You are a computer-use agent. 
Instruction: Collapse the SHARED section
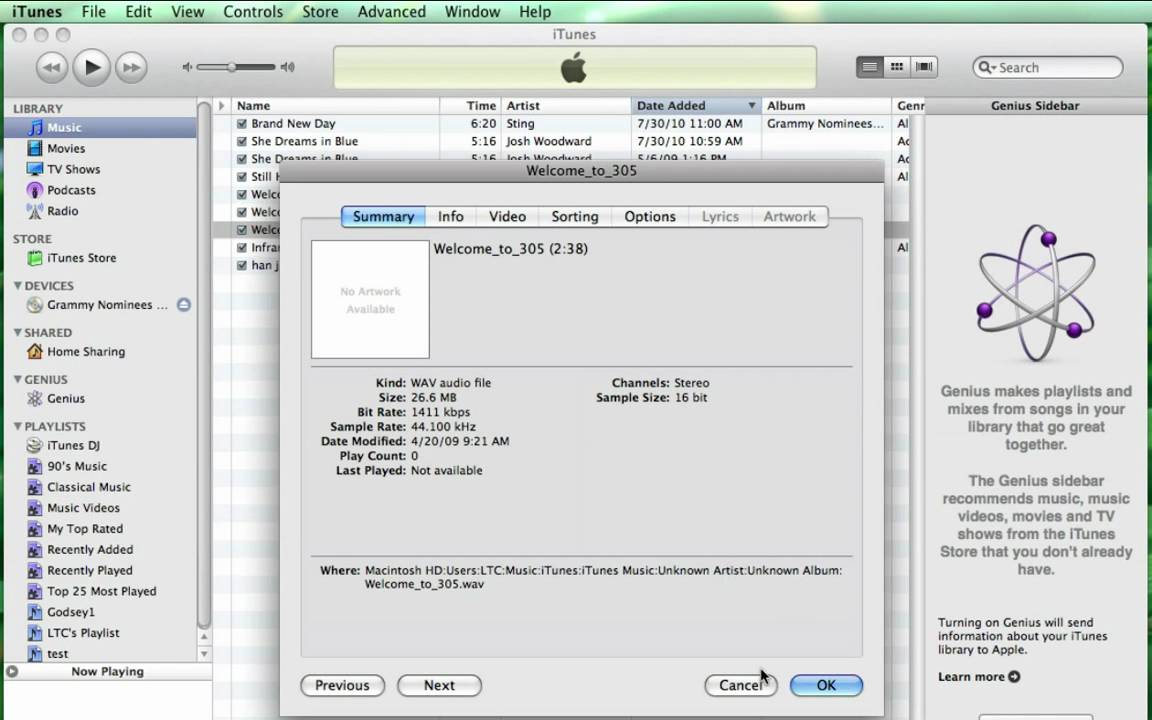tap(18, 333)
